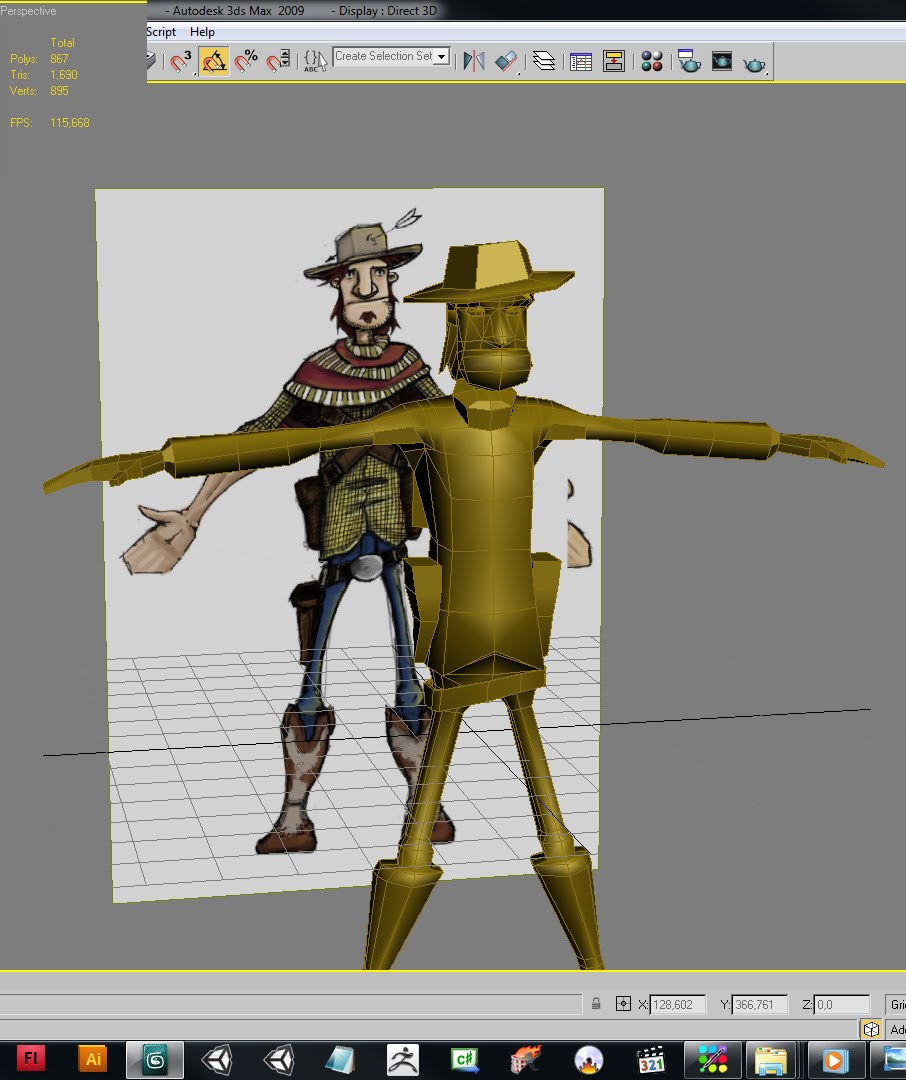
Task: Toggle the Spinner Snap tool
Action: 278,61
